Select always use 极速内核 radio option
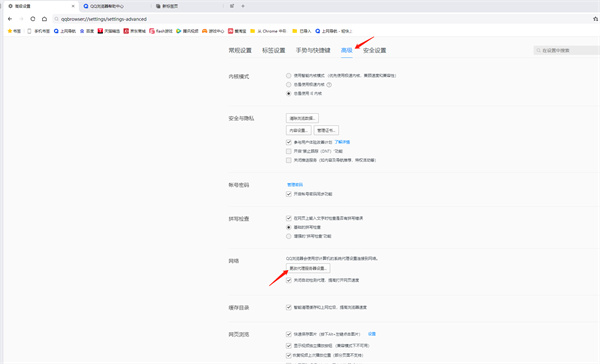Viewport: 600px width, 364px height. coord(289,85)
